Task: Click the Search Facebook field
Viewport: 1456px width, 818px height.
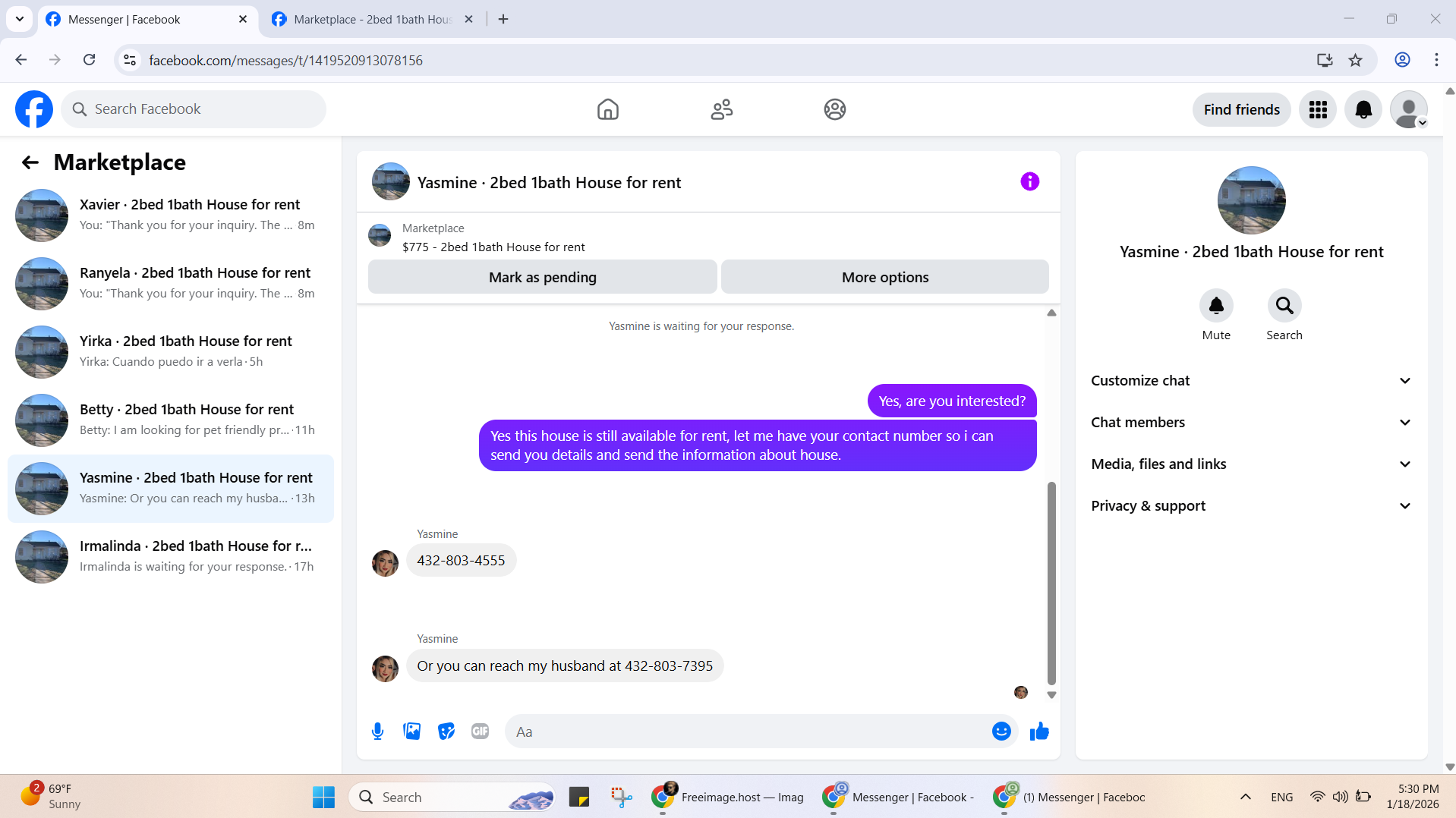Action: coord(194,109)
